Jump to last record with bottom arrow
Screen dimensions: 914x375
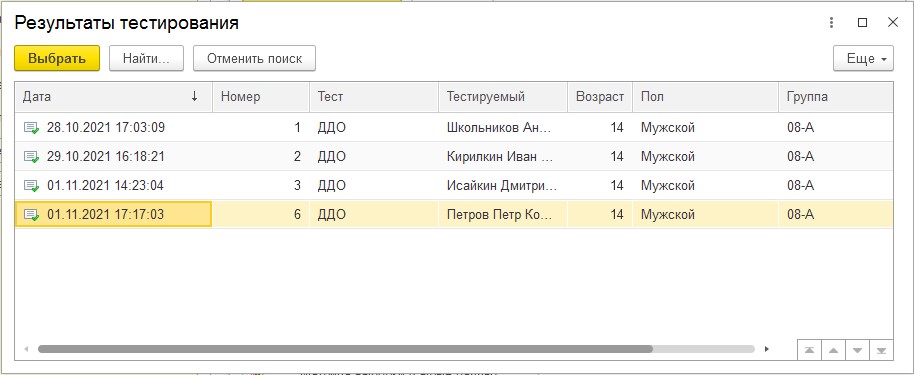coord(881,350)
